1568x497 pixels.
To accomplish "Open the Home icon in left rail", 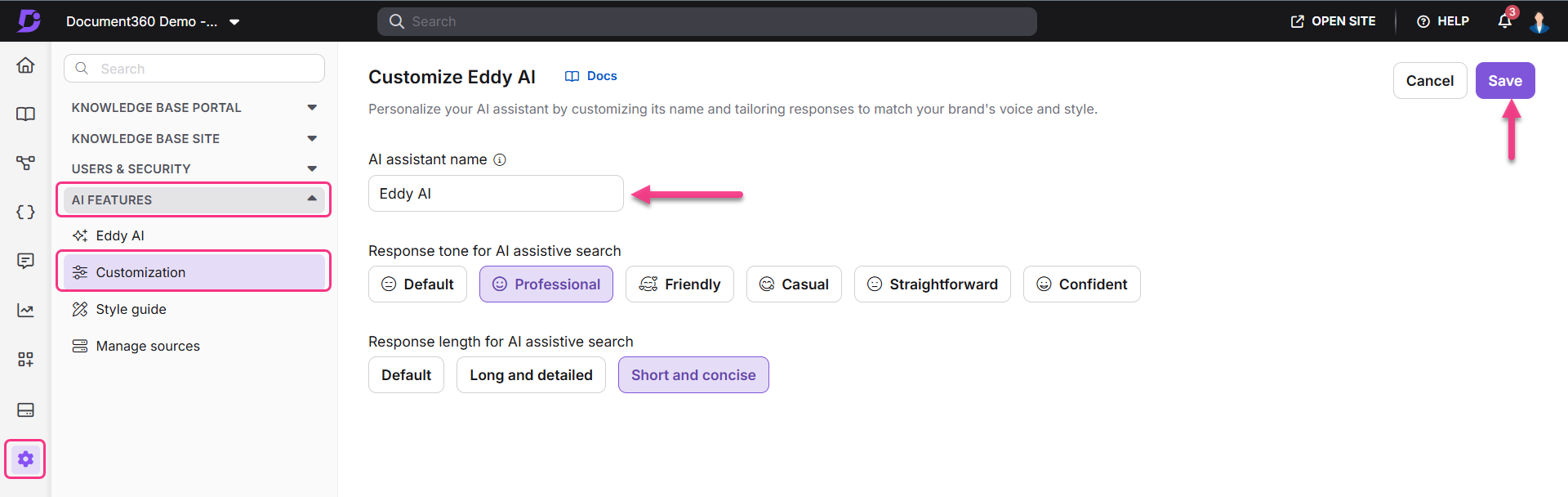I will click(x=25, y=65).
